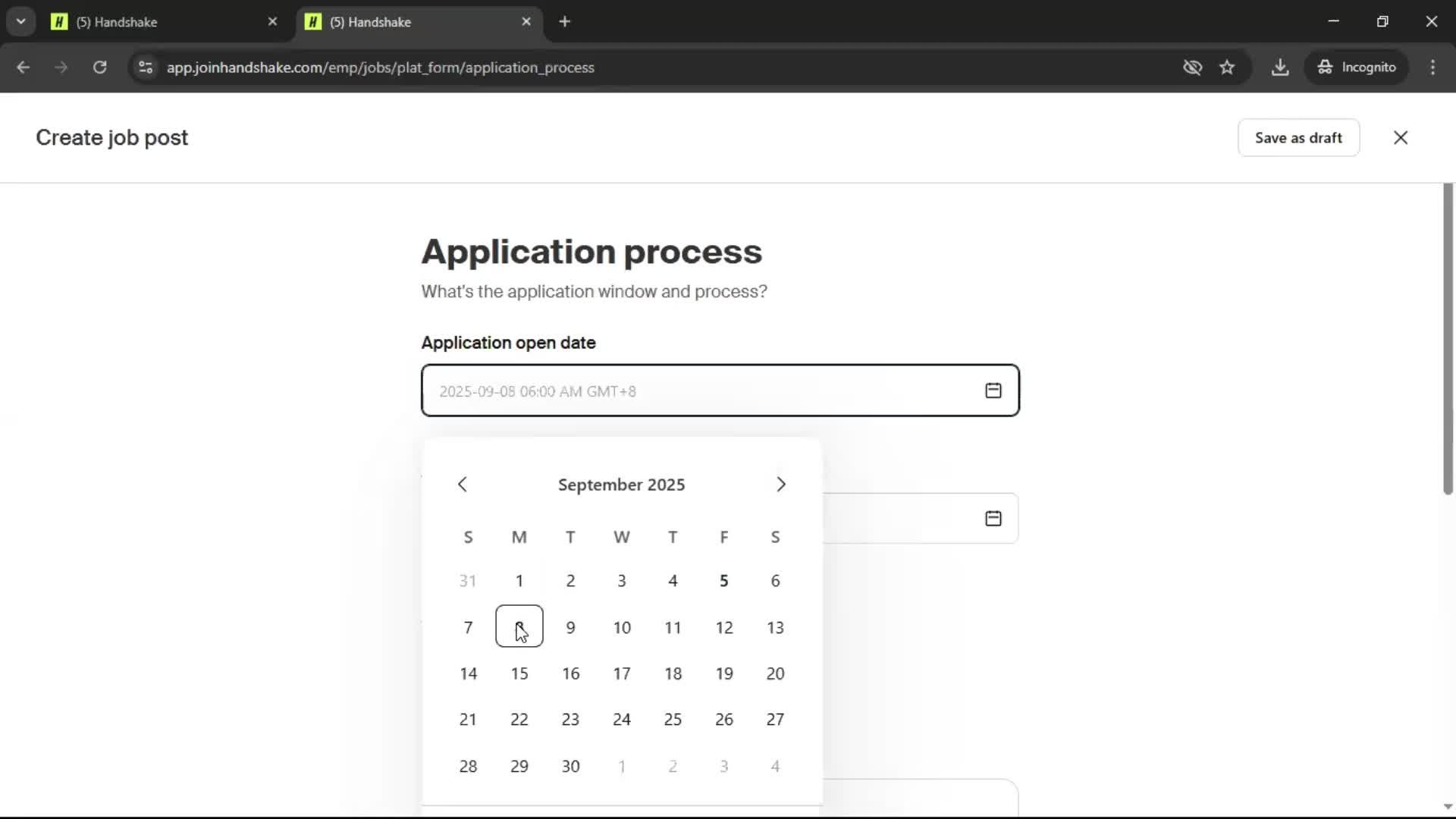Click the Incognito indicator
The width and height of the screenshot is (1456, 819).
(x=1356, y=67)
